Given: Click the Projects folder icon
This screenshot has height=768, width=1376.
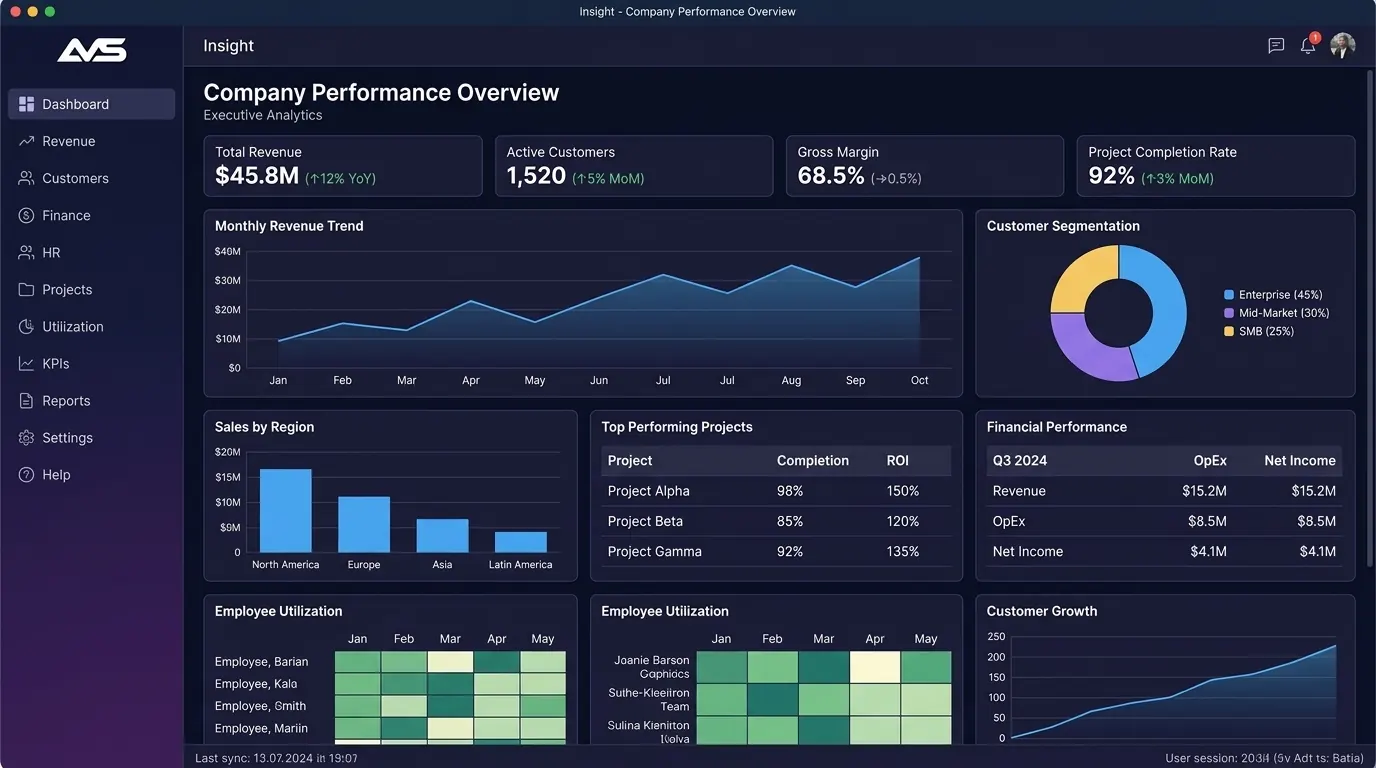Looking at the screenshot, I should [x=26, y=289].
